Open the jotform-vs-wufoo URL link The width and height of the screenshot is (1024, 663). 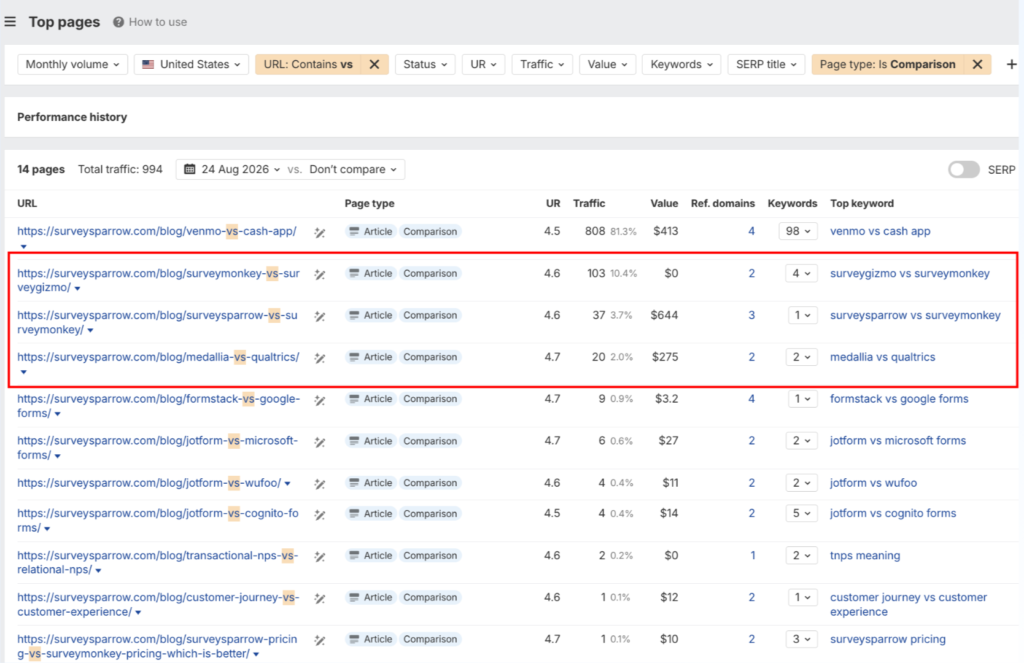pos(149,483)
